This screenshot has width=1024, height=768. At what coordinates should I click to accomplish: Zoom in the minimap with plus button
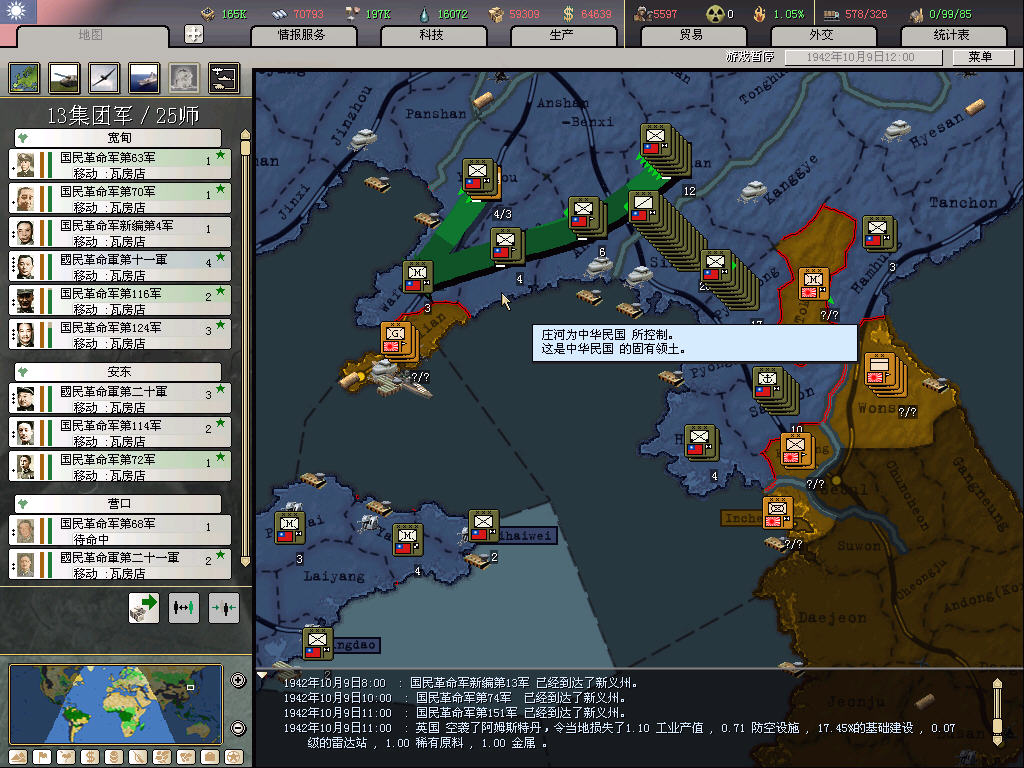pyautogui.click(x=238, y=680)
